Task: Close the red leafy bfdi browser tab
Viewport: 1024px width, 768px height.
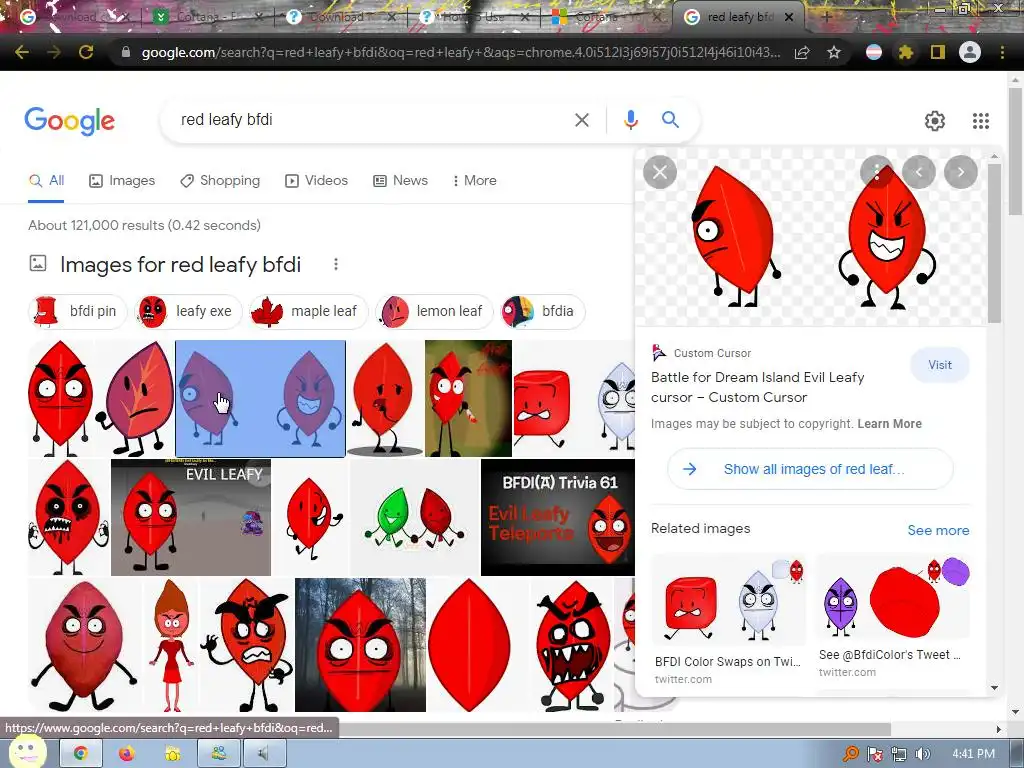Action: [789, 17]
